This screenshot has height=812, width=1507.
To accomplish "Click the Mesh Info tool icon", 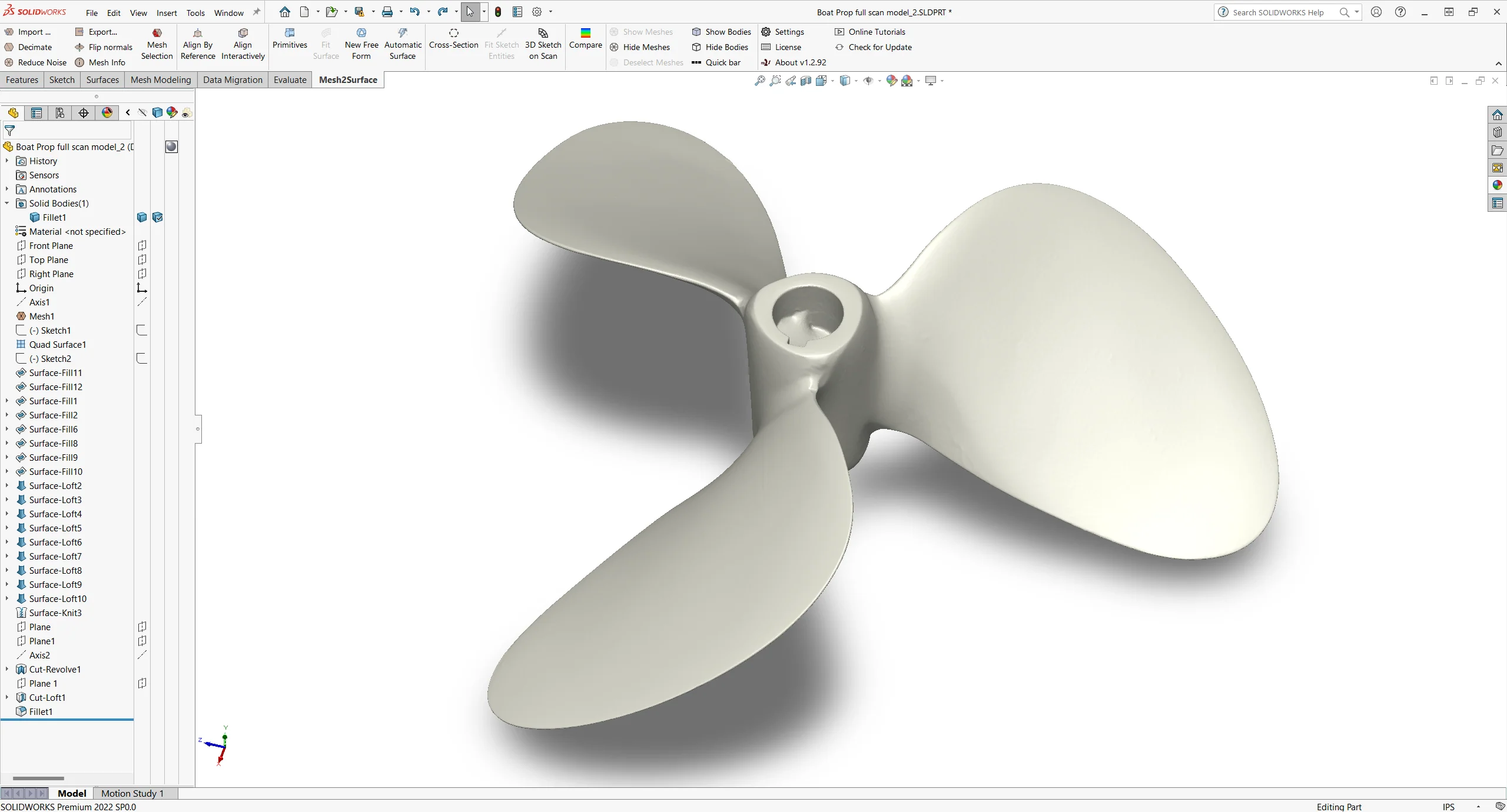I will tap(79, 62).
